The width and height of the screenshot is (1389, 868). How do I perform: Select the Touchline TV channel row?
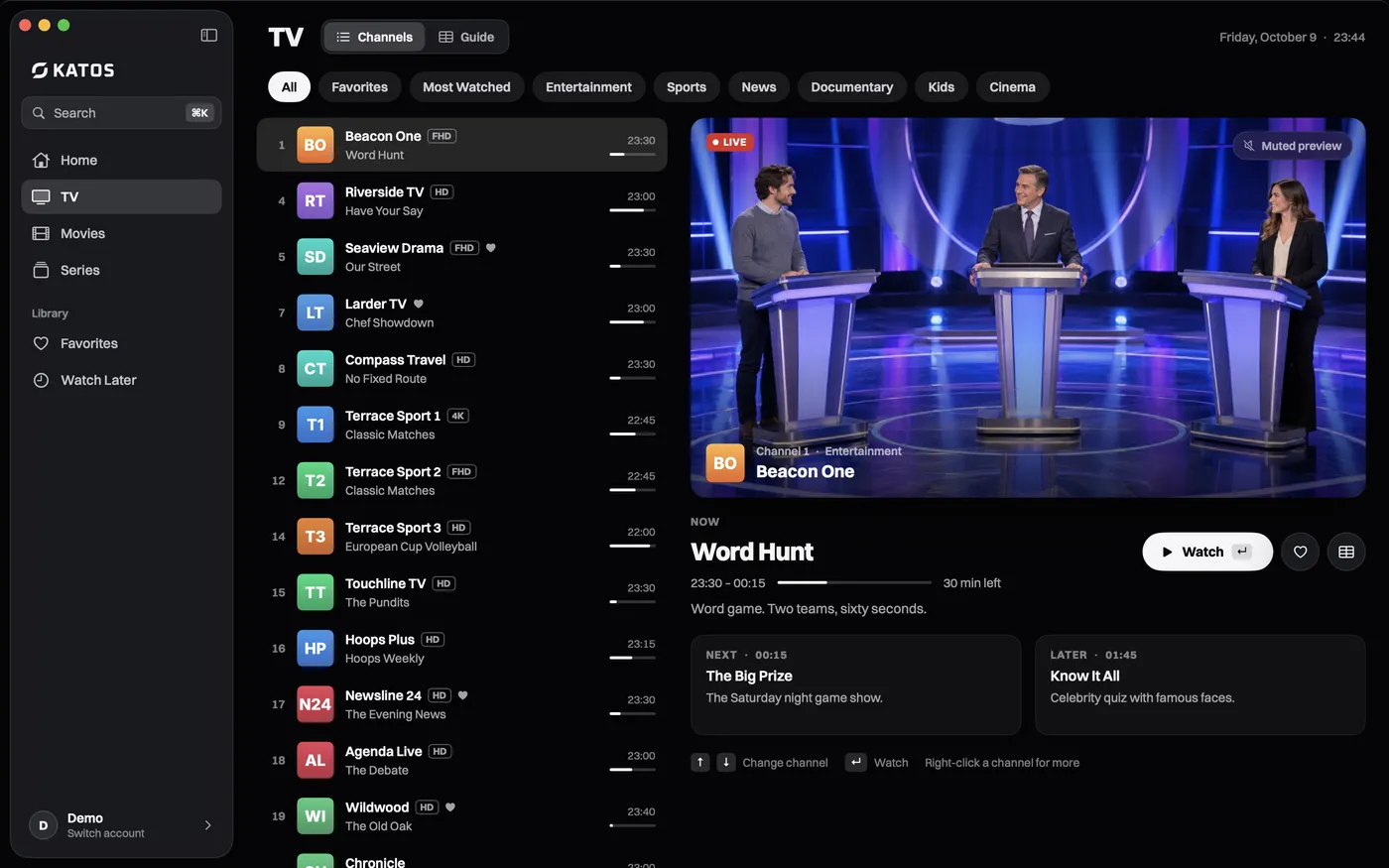(462, 592)
